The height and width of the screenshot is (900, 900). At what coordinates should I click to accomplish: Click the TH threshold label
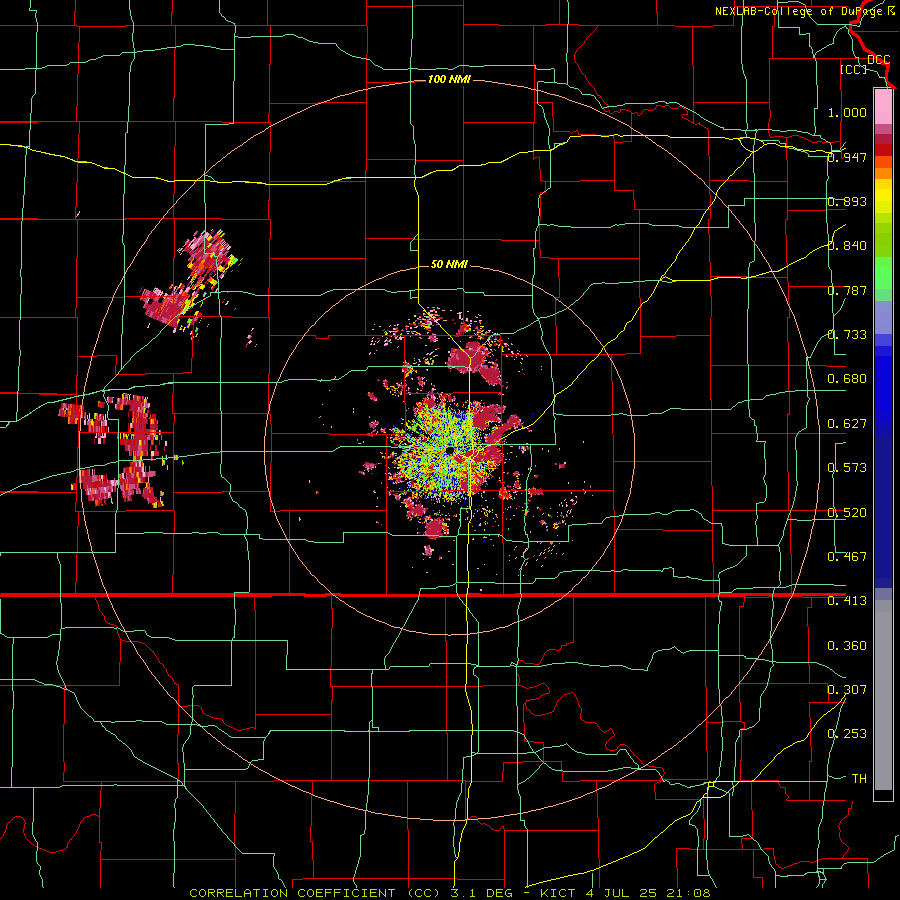pos(859,779)
